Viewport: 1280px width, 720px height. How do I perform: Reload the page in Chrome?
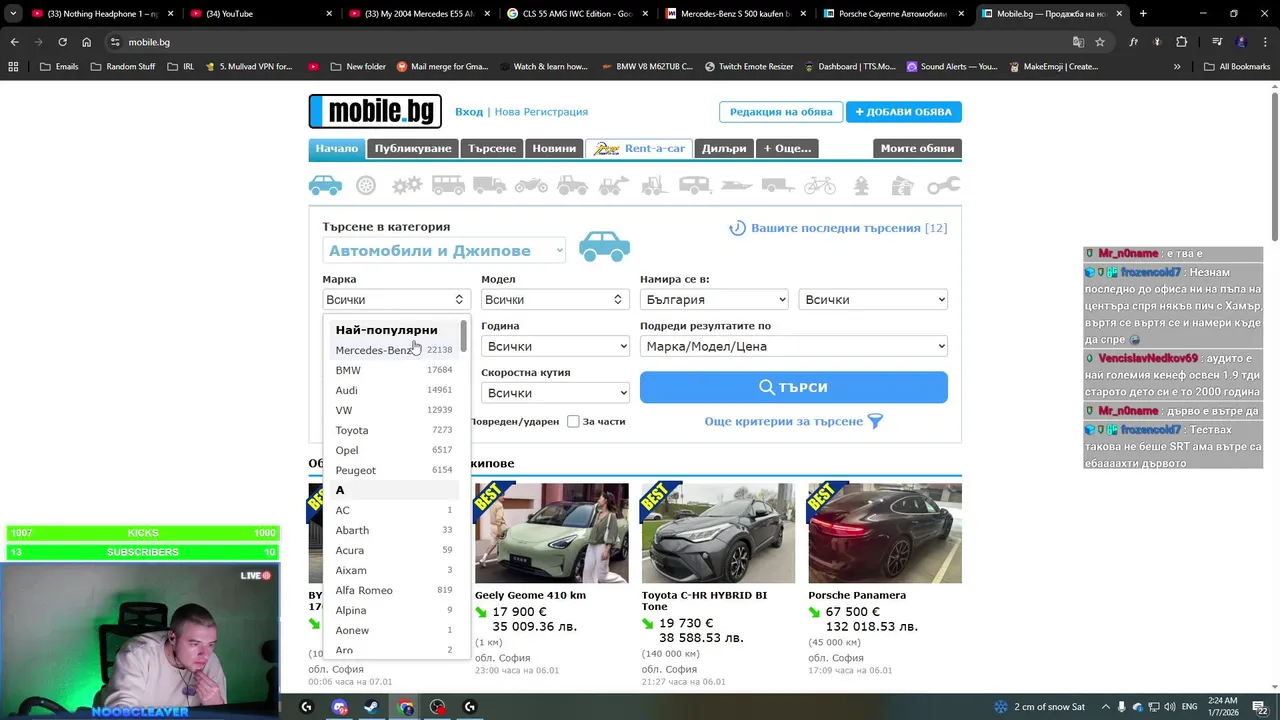click(x=62, y=42)
